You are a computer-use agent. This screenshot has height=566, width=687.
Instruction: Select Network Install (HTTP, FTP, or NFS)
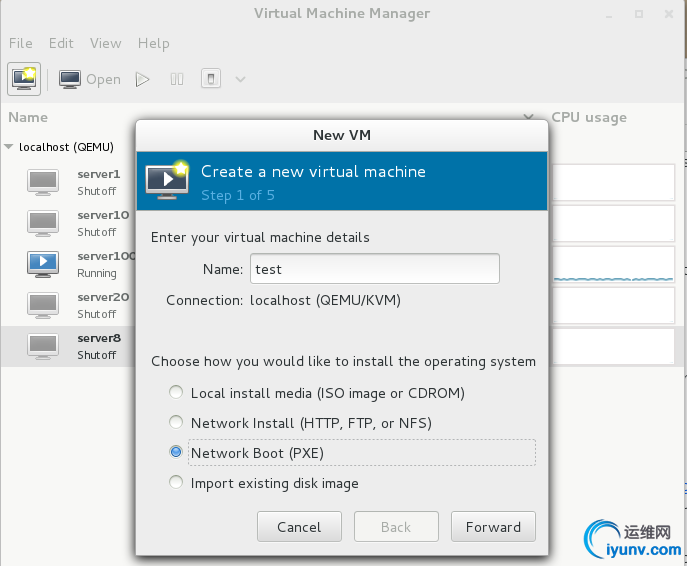point(301,423)
